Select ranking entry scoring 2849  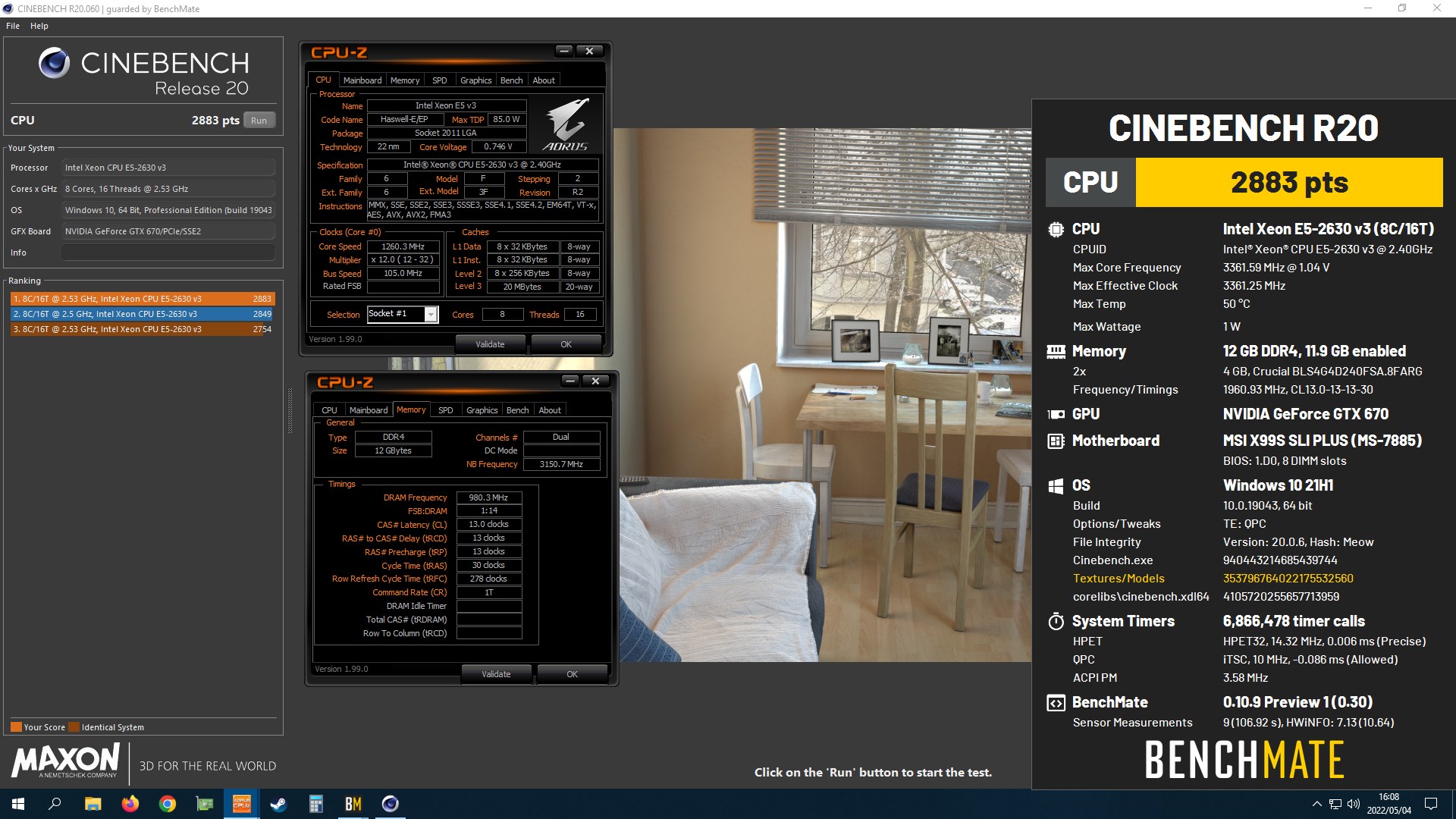[142, 314]
